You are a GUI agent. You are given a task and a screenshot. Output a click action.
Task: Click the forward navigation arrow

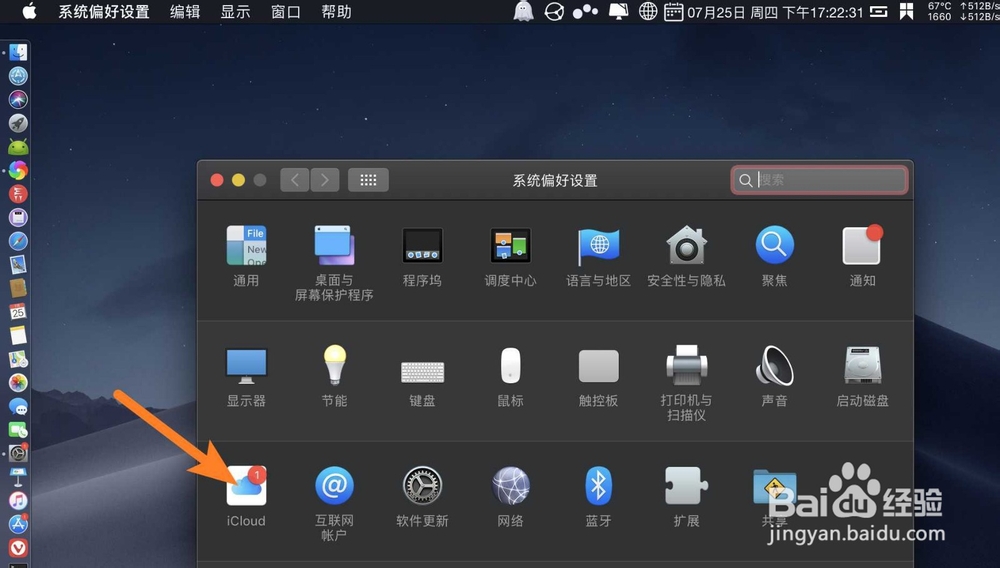(325, 180)
